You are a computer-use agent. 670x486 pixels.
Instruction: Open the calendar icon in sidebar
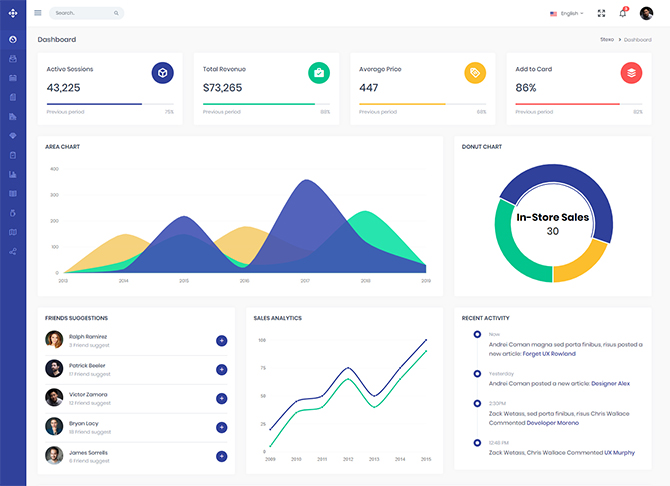[13, 78]
